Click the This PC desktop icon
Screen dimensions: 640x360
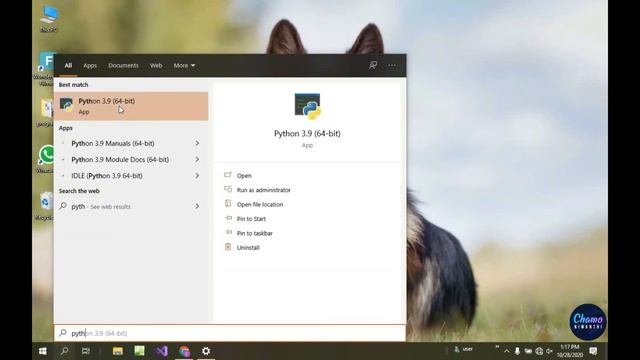click(49, 19)
